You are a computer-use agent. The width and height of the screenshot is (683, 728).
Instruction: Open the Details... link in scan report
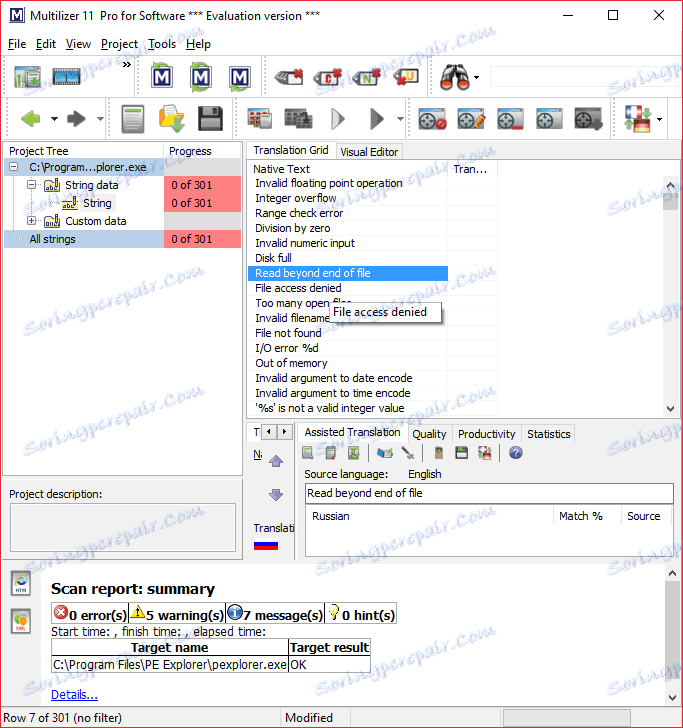tap(74, 695)
